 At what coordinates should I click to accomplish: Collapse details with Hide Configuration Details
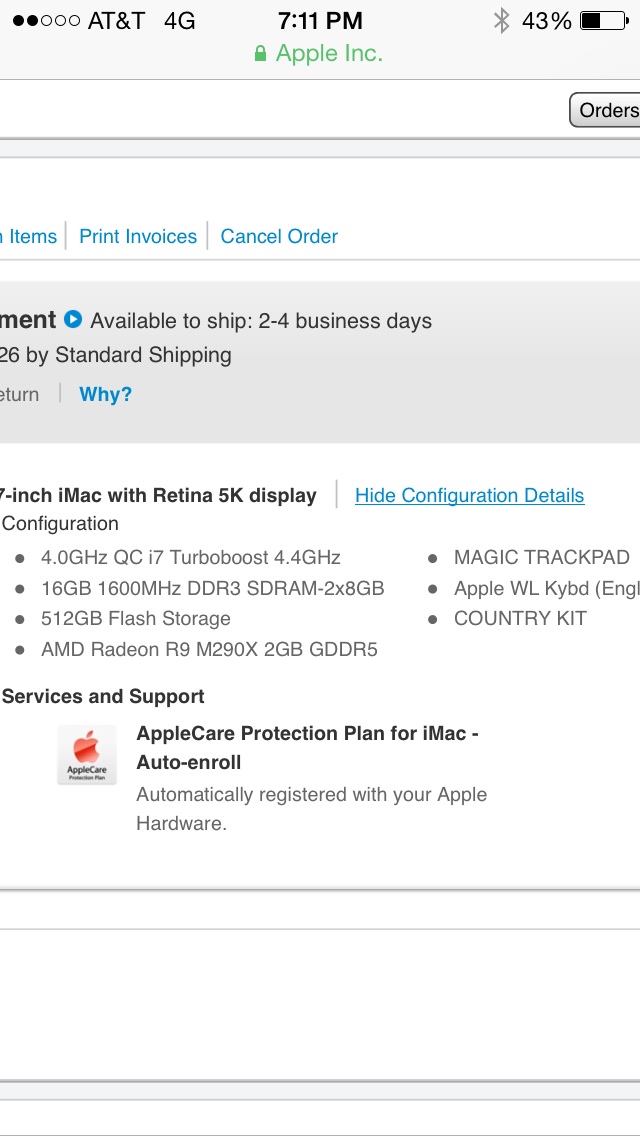tap(470, 496)
